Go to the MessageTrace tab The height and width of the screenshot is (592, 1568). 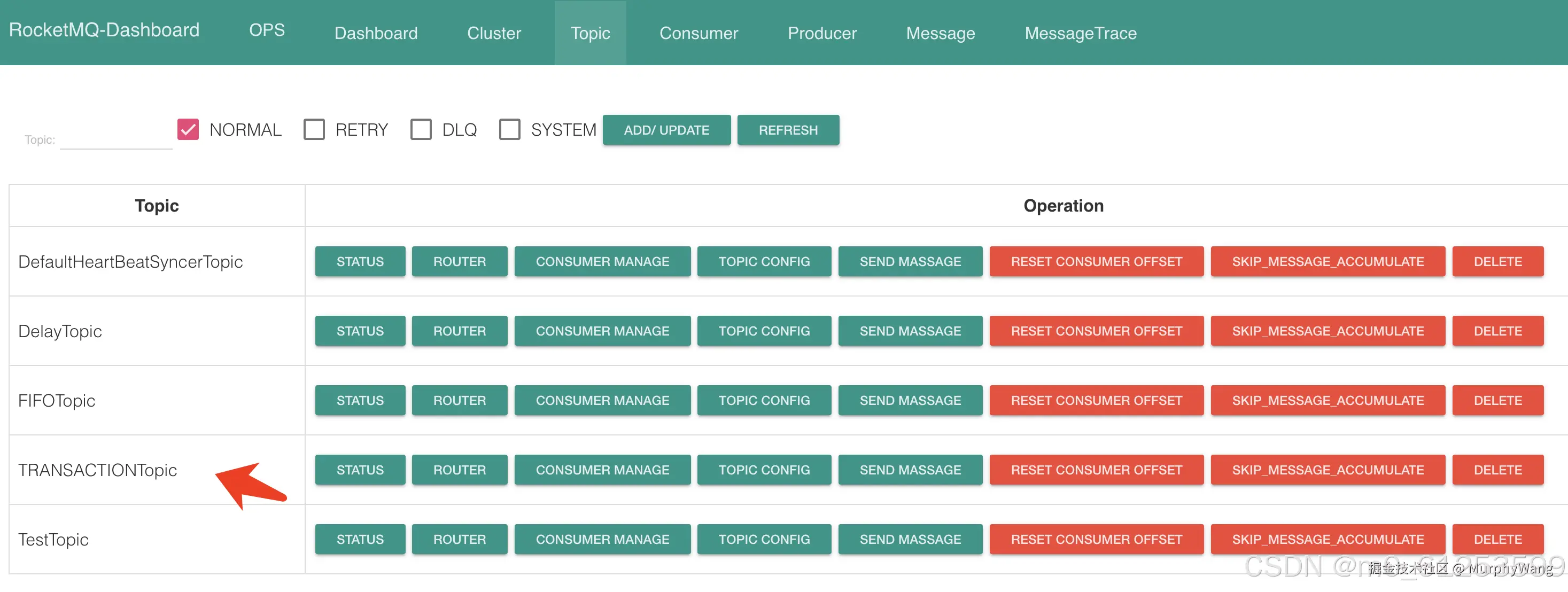(x=1080, y=33)
